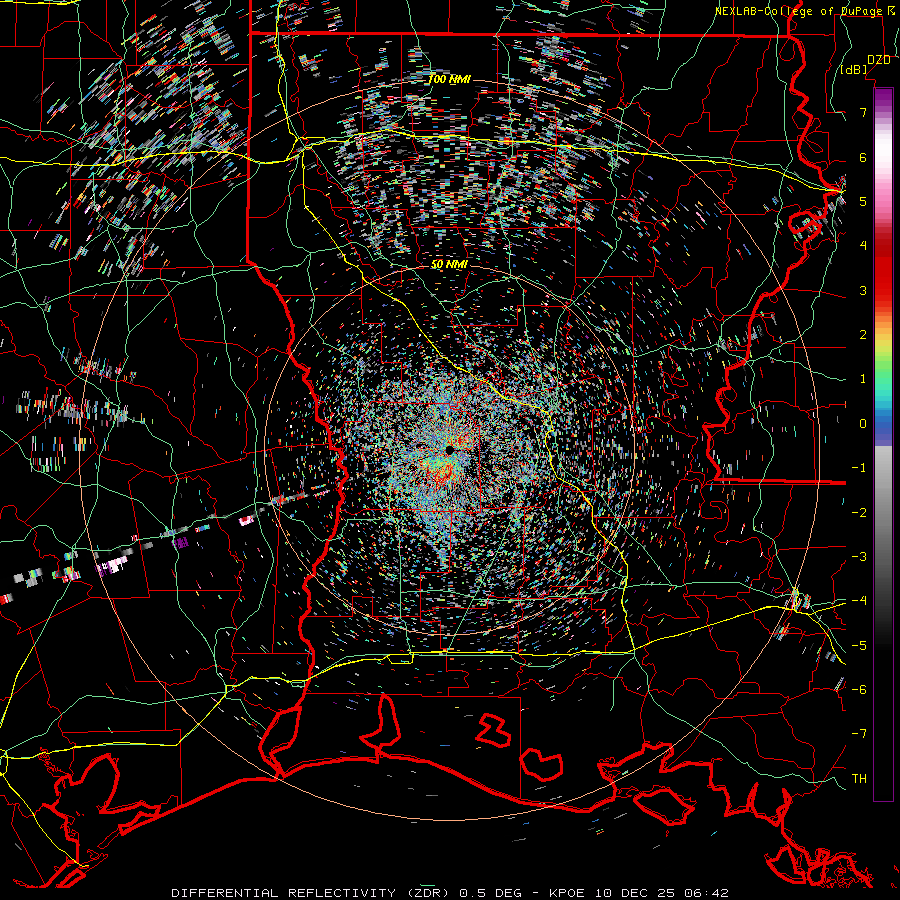This screenshot has width=900, height=900.
Task: Click the "-4" value on the color scale
Action: (859, 601)
